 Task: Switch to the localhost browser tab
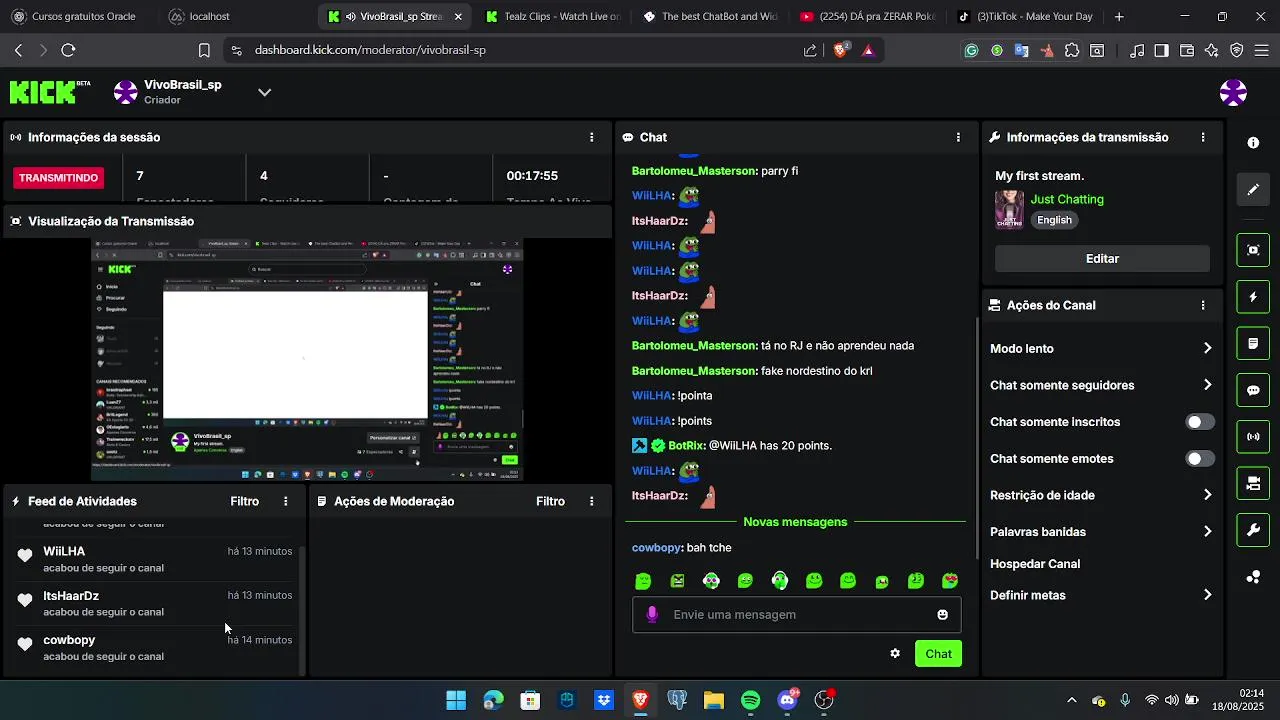click(x=235, y=17)
